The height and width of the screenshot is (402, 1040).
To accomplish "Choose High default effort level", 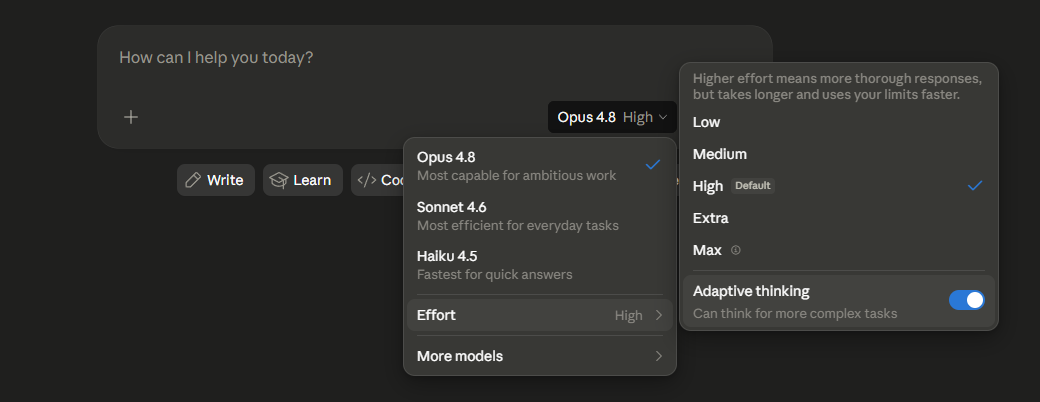I will point(838,186).
